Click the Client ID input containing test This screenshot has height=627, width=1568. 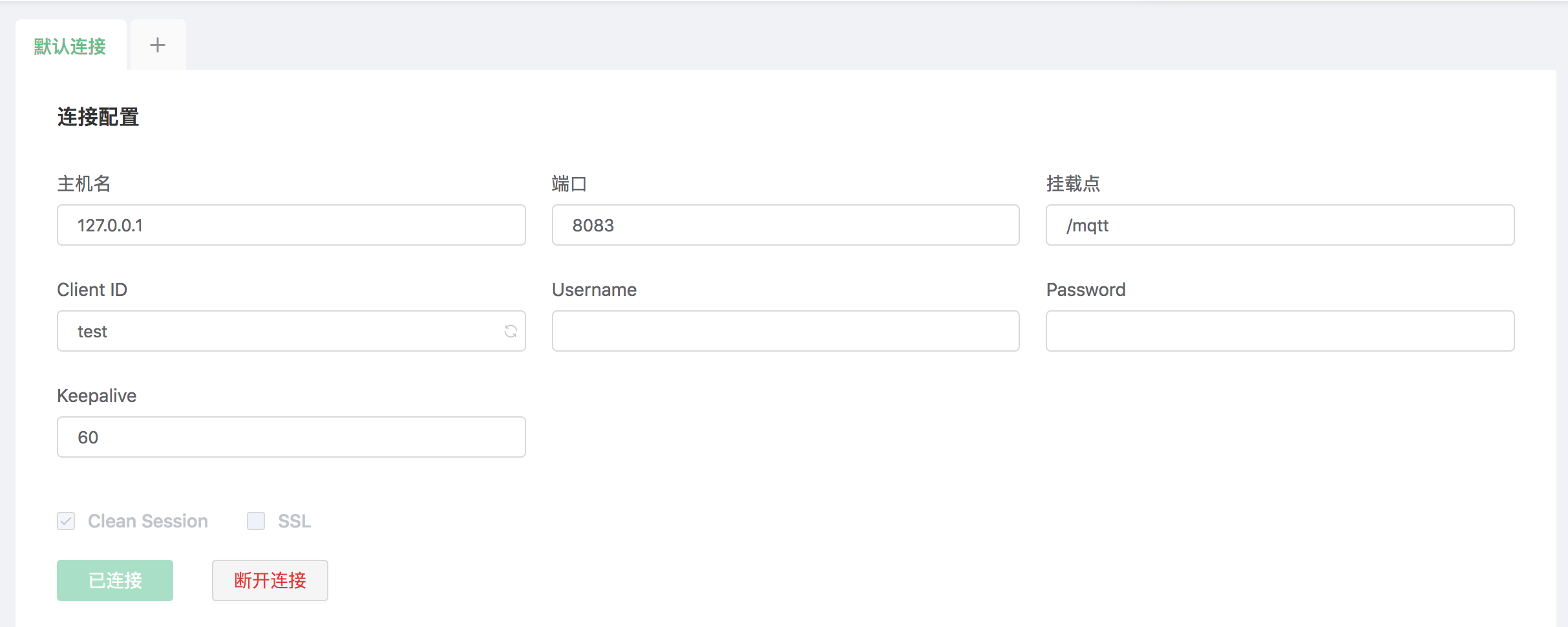[x=291, y=331]
